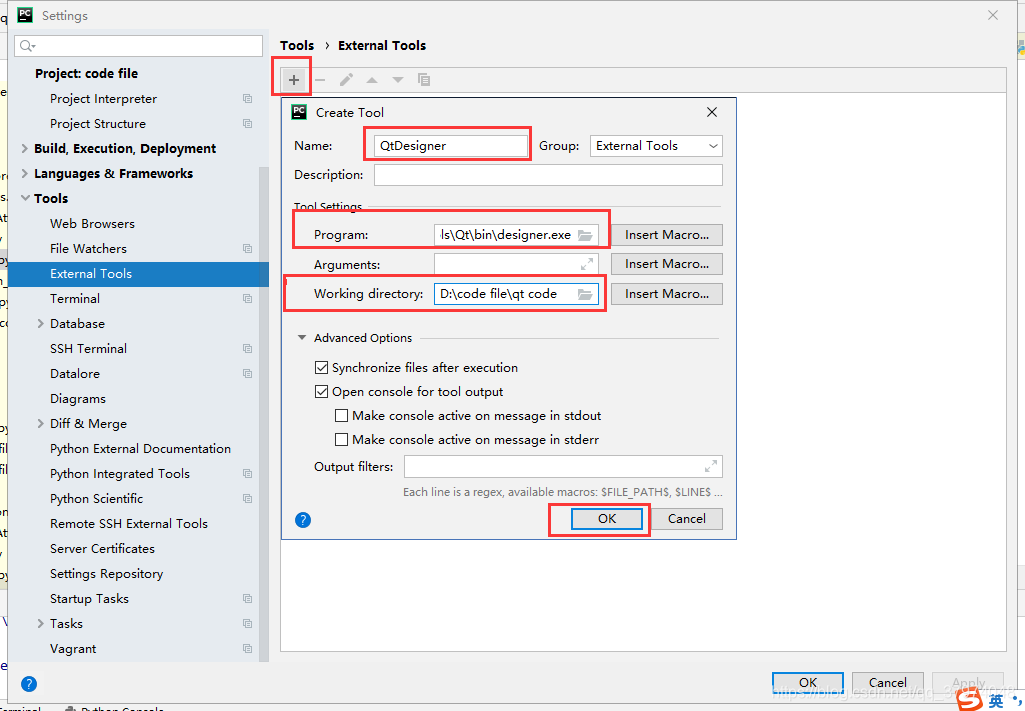Click the Name field containing QtDesigner
This screenshot has width=1025, height=711.
(x=450, y=146)
